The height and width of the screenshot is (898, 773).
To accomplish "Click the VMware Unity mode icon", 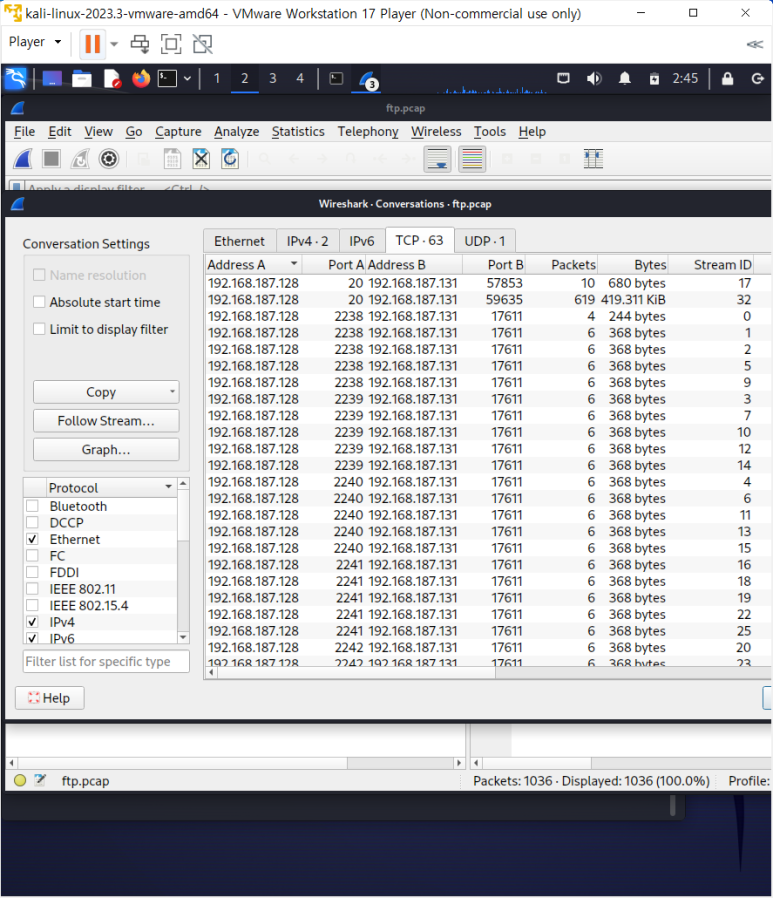I will coord(202,44).
